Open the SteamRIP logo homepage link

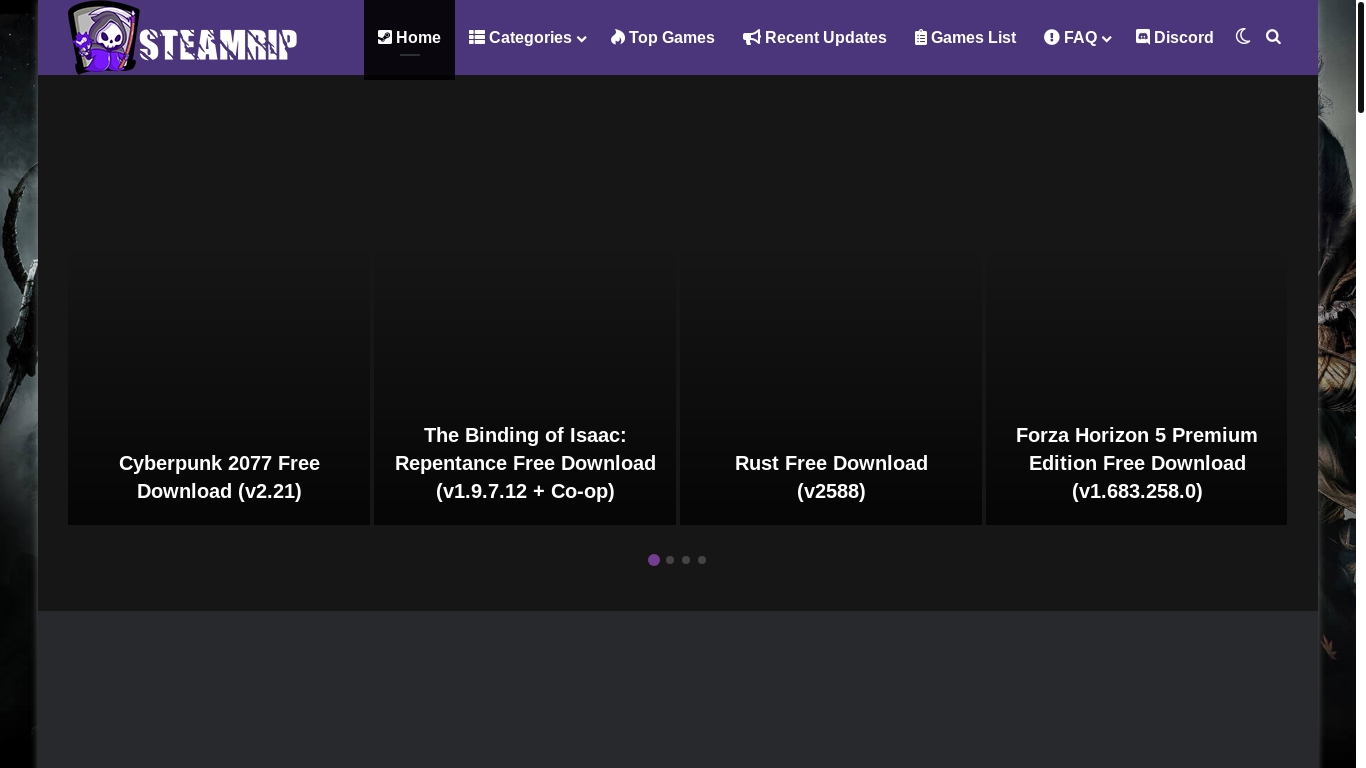tap(183, 38)
